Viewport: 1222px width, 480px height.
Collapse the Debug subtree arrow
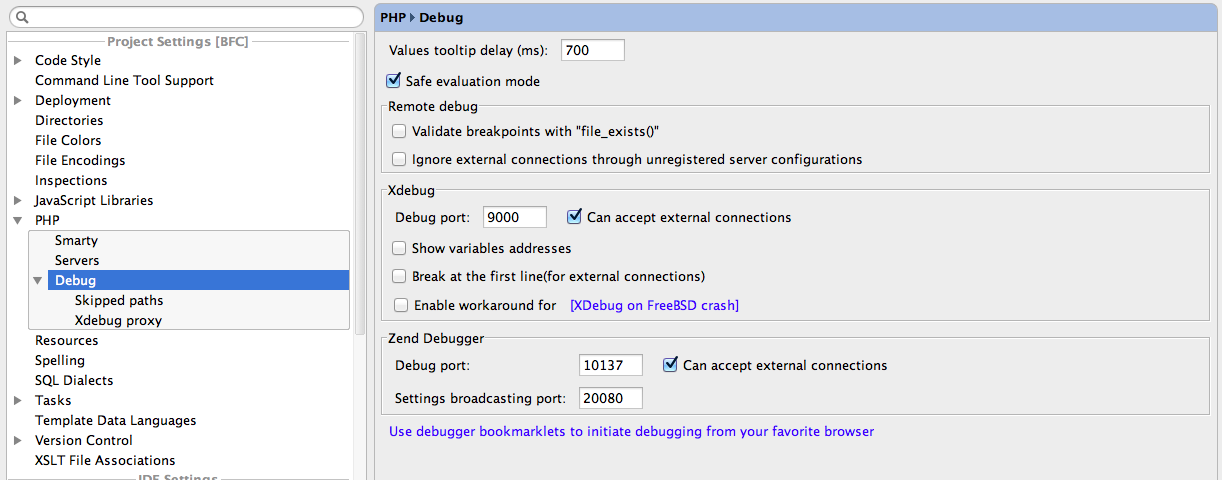point(38,280)
